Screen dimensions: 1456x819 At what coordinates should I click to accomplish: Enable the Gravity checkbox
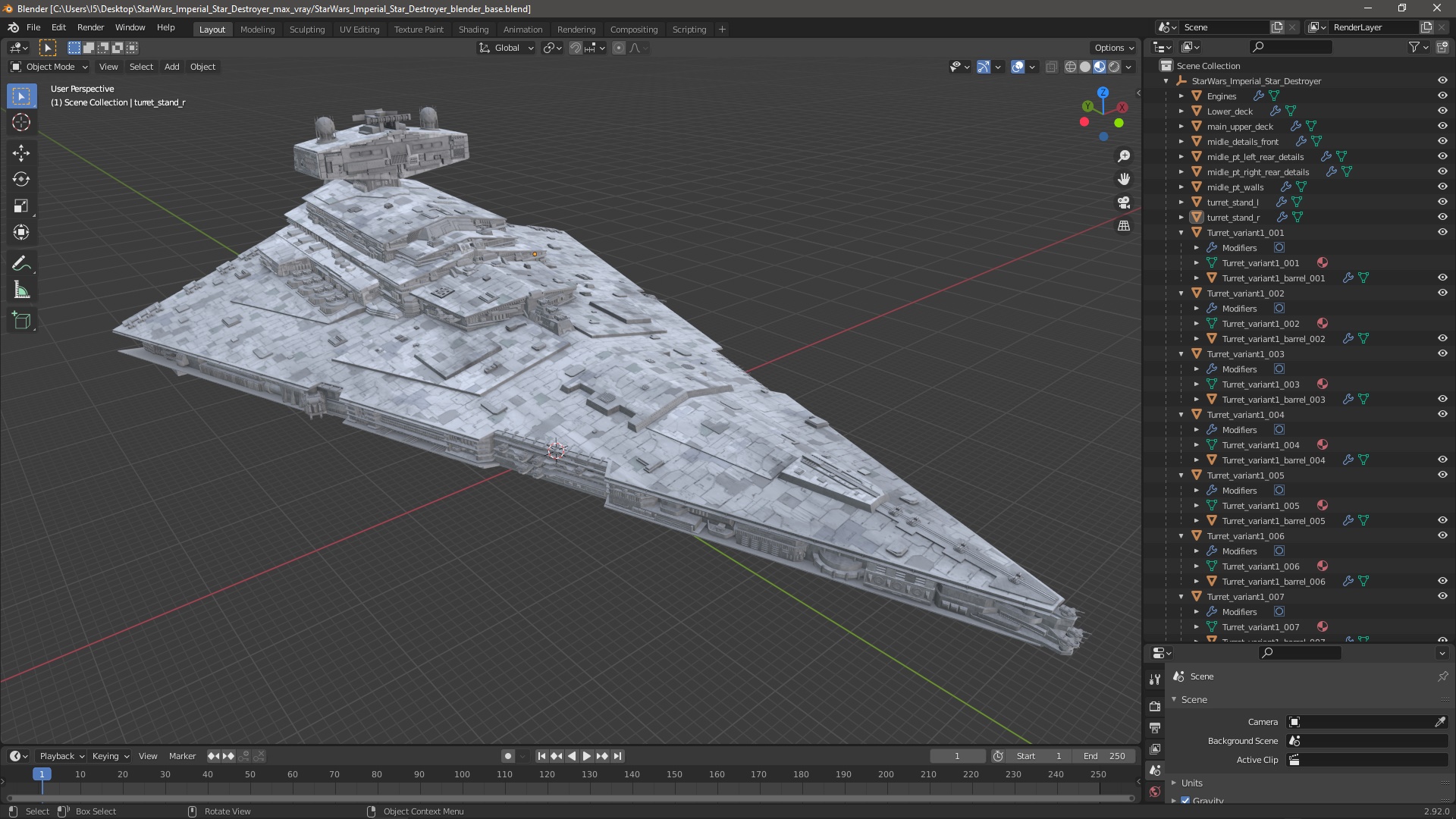[1185, 801]
